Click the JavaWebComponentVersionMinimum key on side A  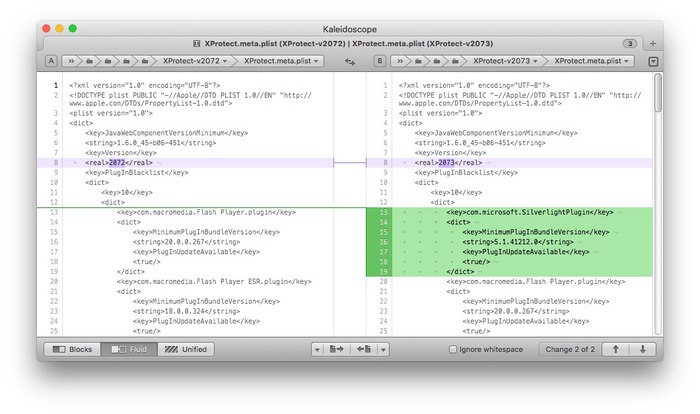pyautogui.click(x=167, y=133)
